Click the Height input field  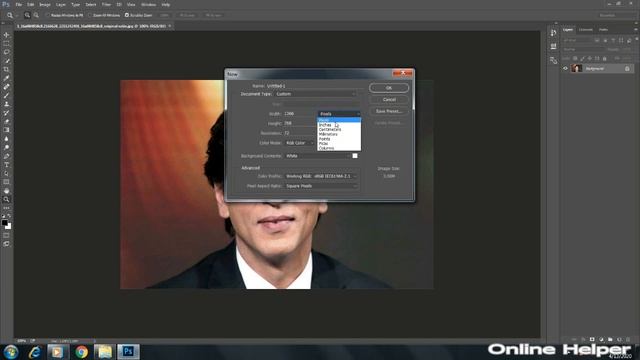coord(300,123)
